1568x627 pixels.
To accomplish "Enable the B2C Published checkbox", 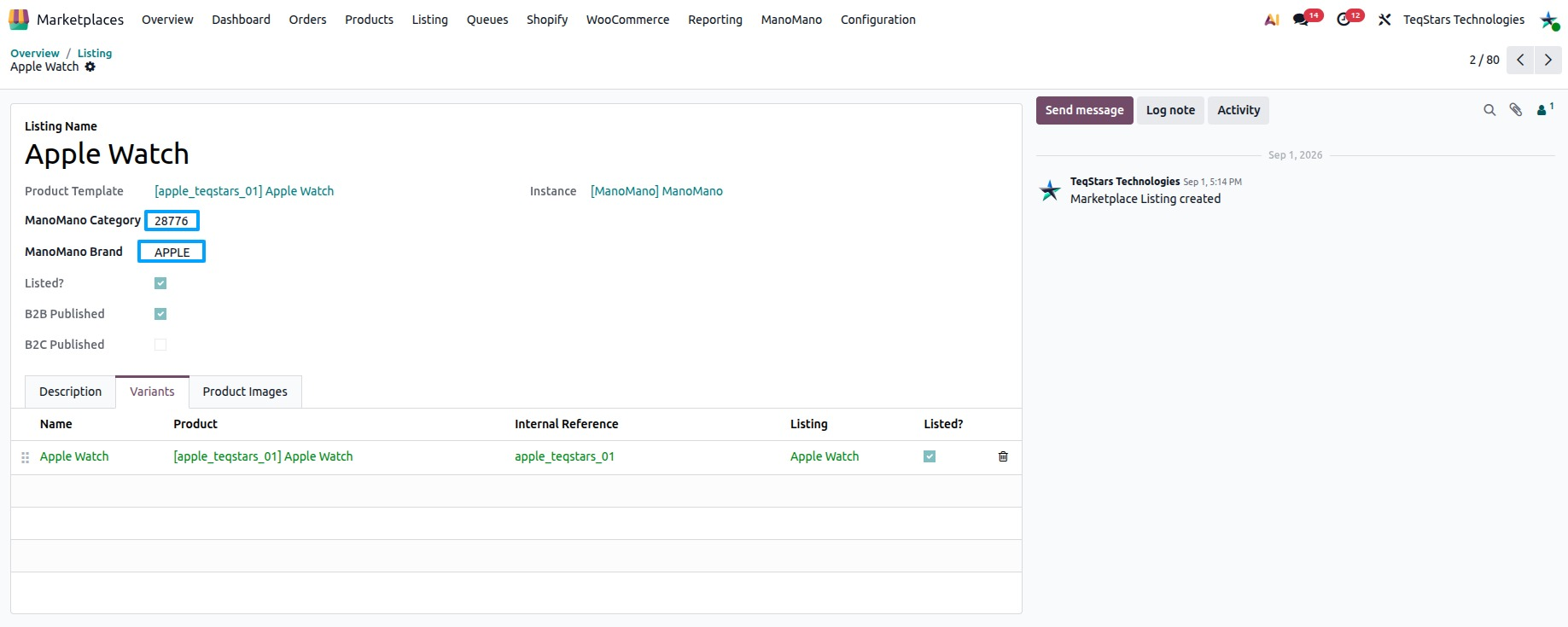I will [x=160, y=345].
